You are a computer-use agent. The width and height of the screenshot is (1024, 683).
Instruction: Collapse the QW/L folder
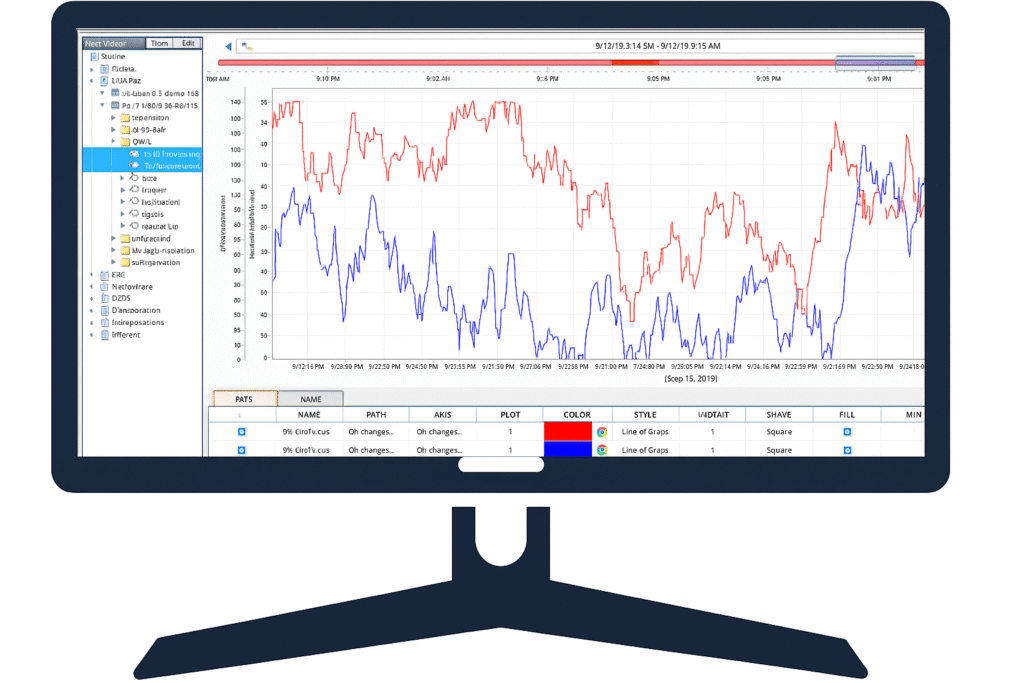113,141
